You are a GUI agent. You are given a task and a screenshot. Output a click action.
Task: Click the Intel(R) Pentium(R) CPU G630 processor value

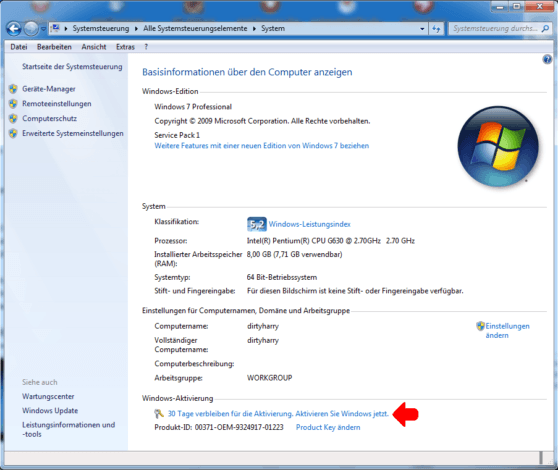[331, 241]
